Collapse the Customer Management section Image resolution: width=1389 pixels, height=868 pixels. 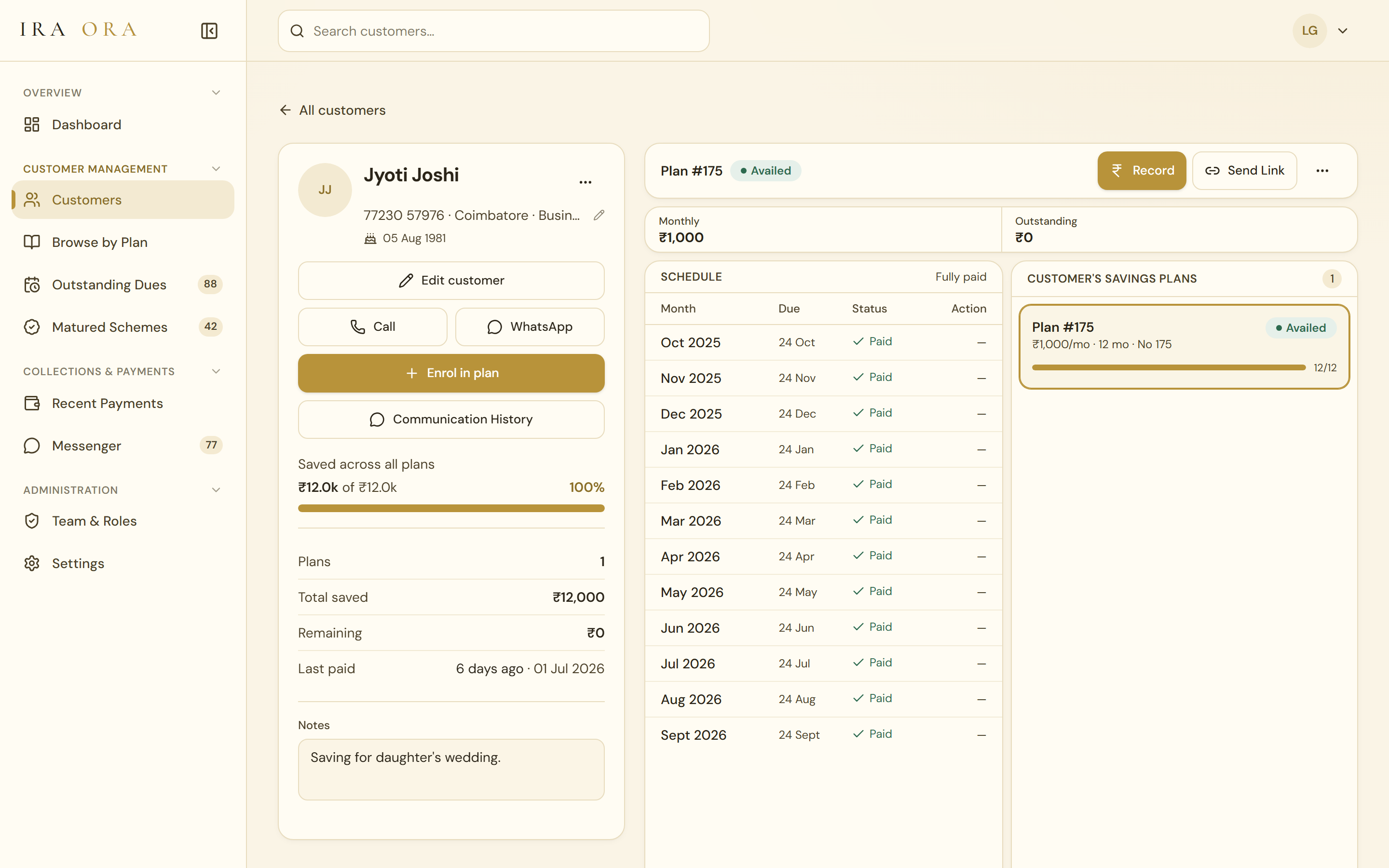[216, 169]
